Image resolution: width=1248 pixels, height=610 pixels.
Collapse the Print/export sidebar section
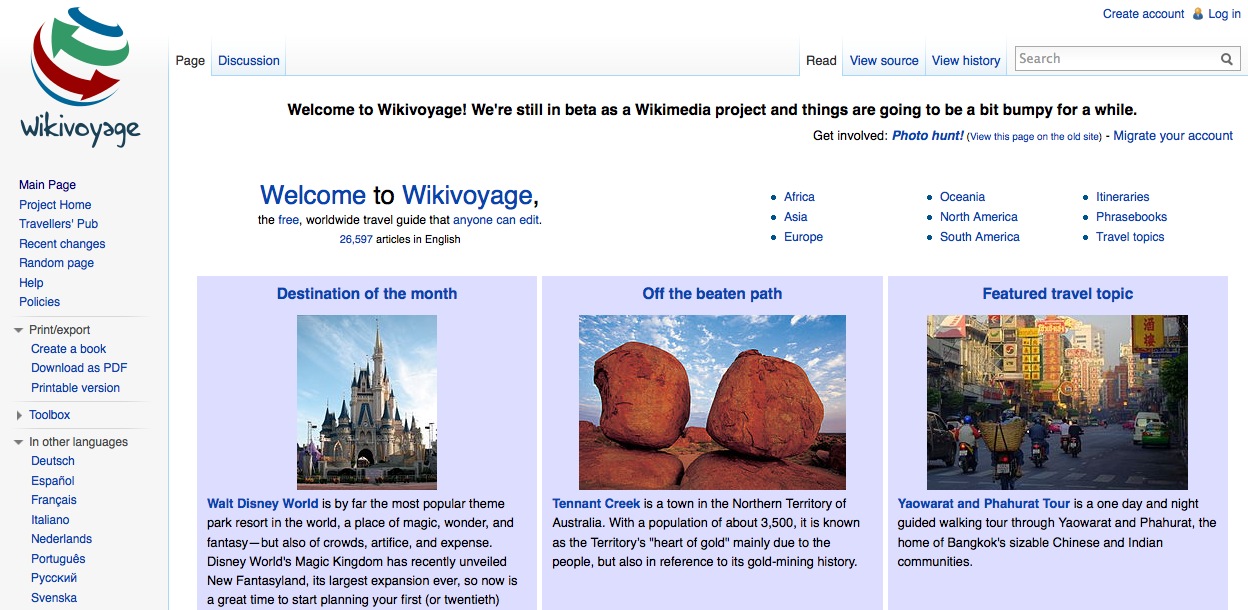[x=19, y=330]
